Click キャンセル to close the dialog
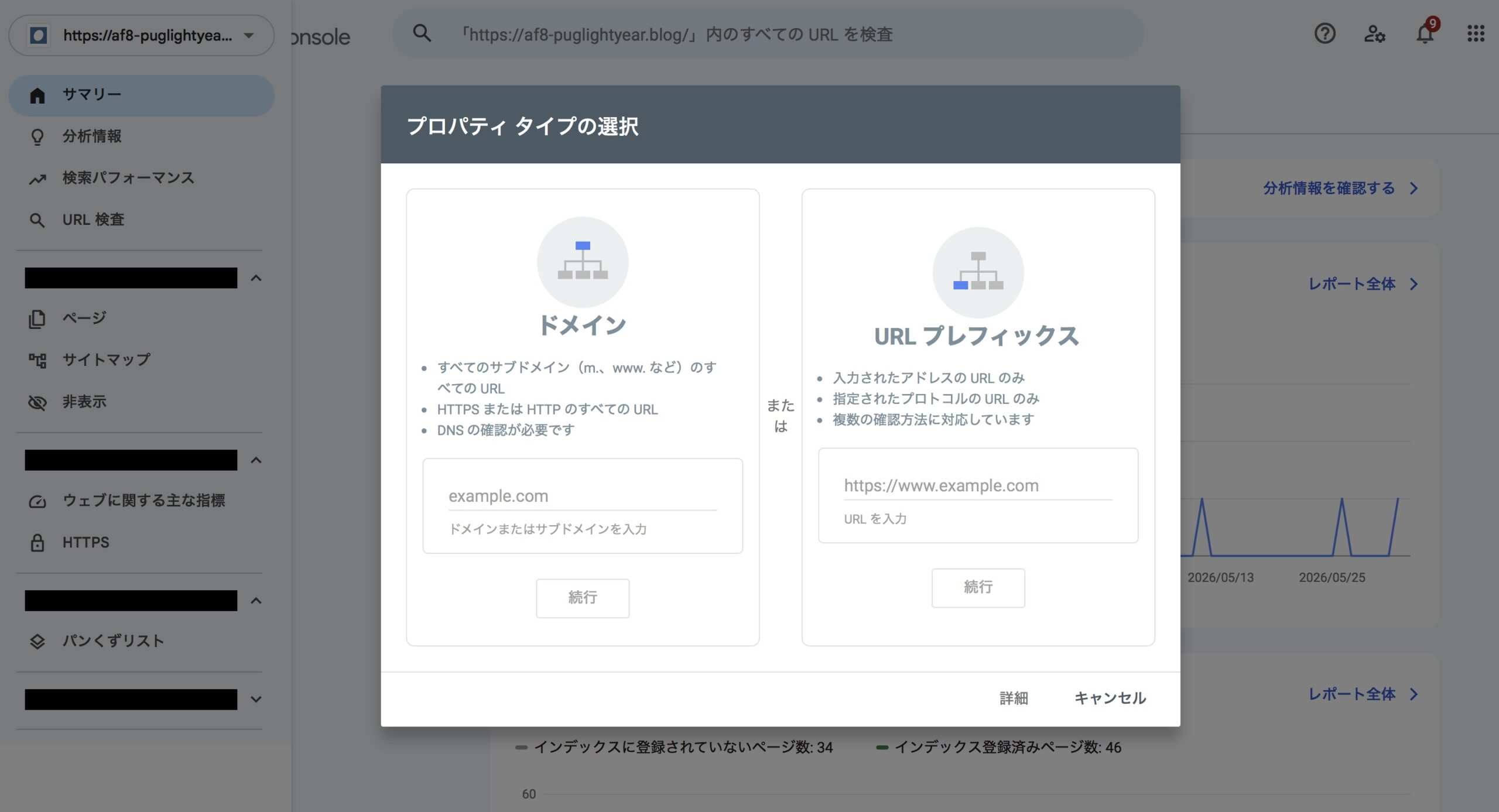This screenshot has height=812, width=1499. click(x=1110, y=698)
